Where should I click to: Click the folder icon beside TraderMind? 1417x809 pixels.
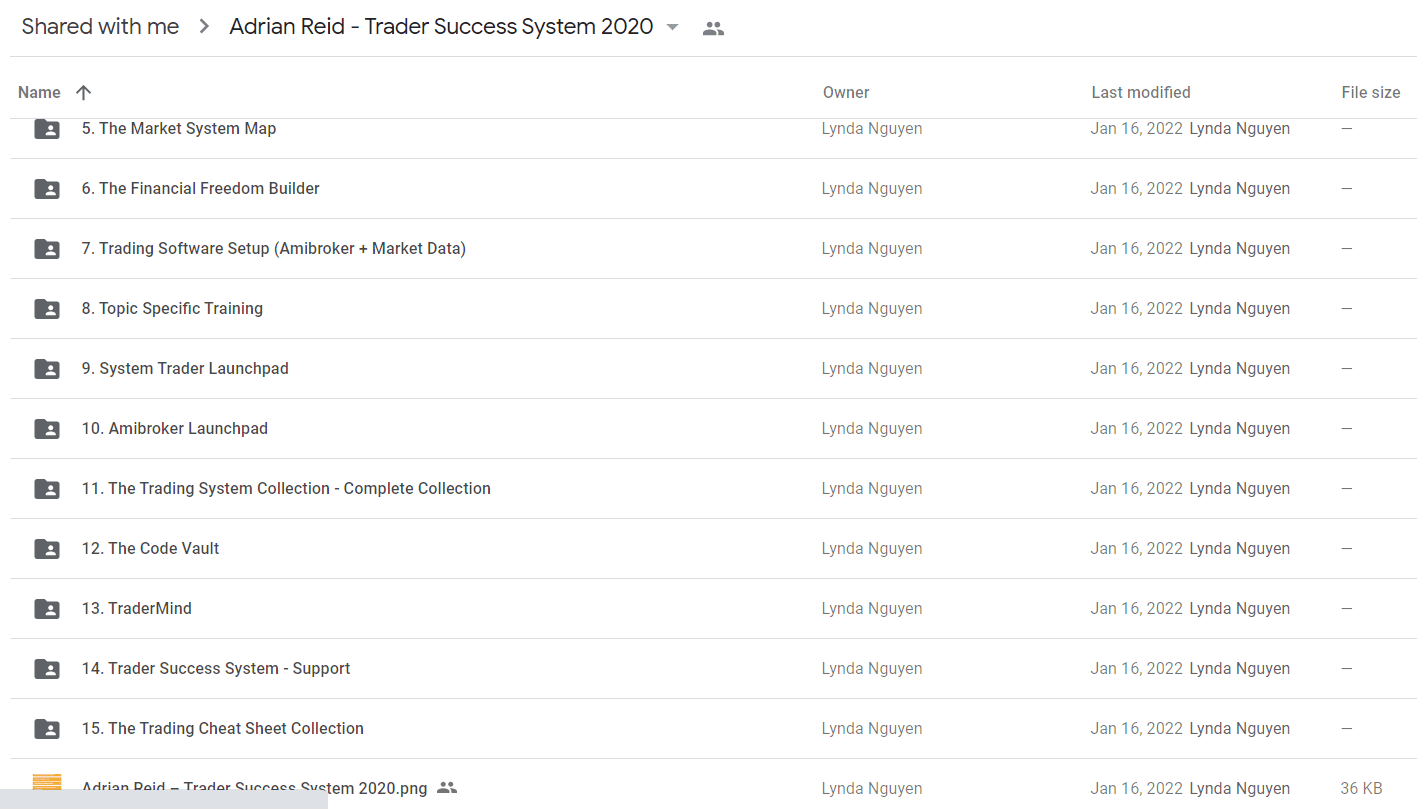pyautogui.click(x=47, y=609)
